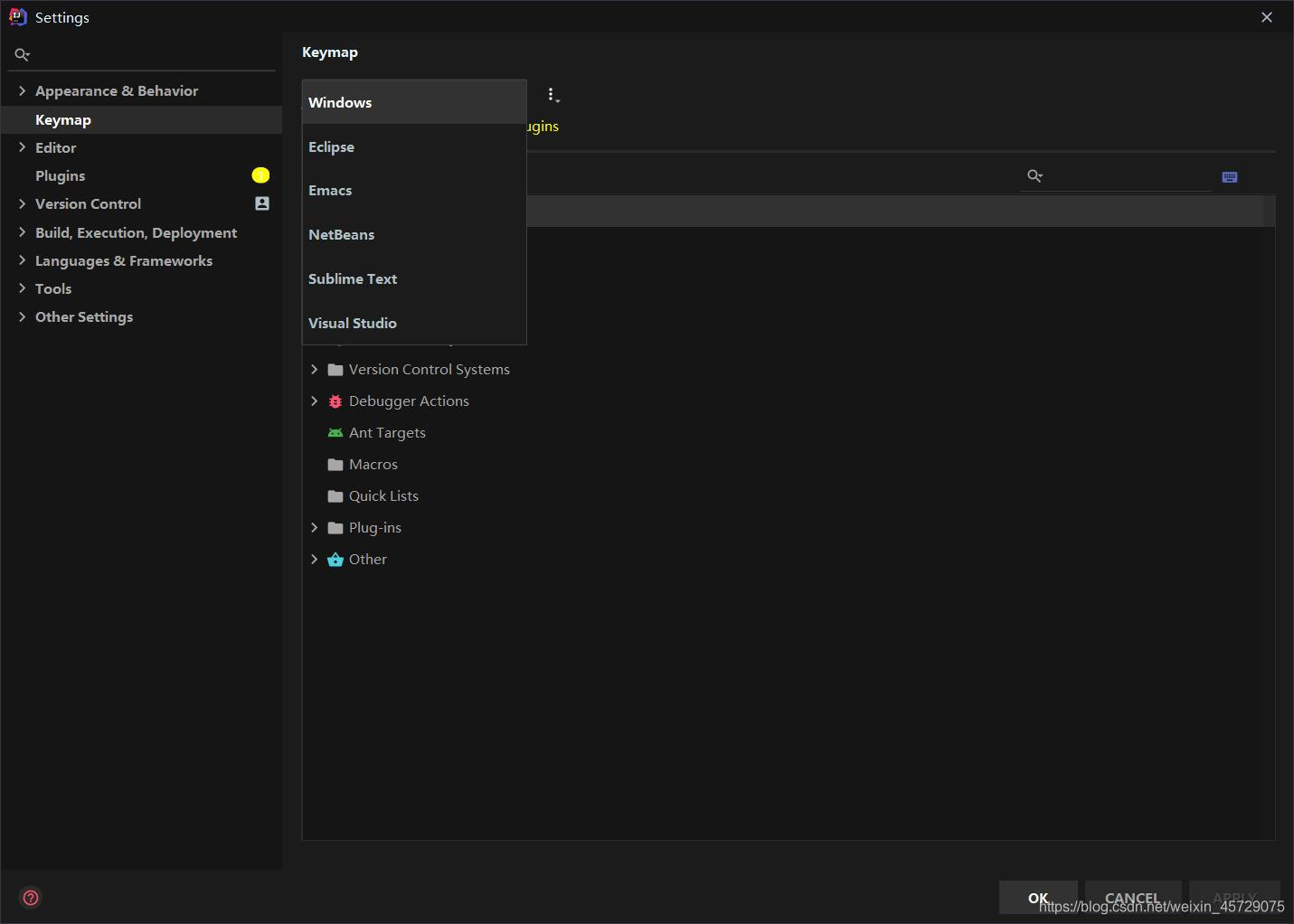The height and width of the screenshot is (924, 1294).
Task: Open the Plugins update badge
Action: [x=260, y=175]
